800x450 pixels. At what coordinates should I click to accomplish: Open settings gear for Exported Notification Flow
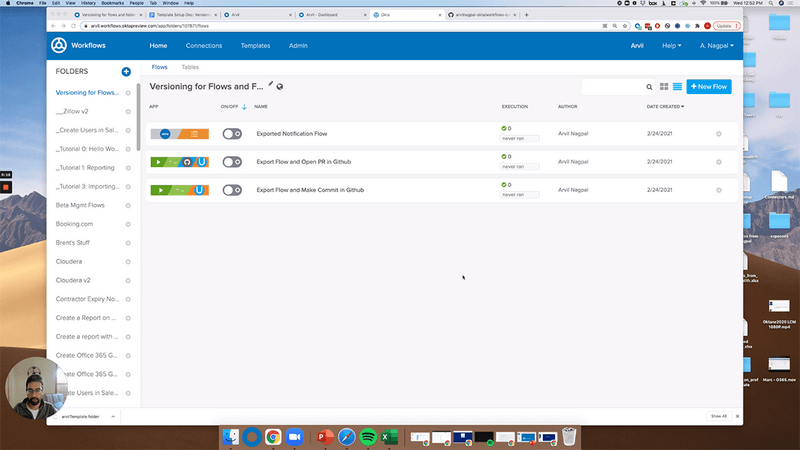[719, 134]
